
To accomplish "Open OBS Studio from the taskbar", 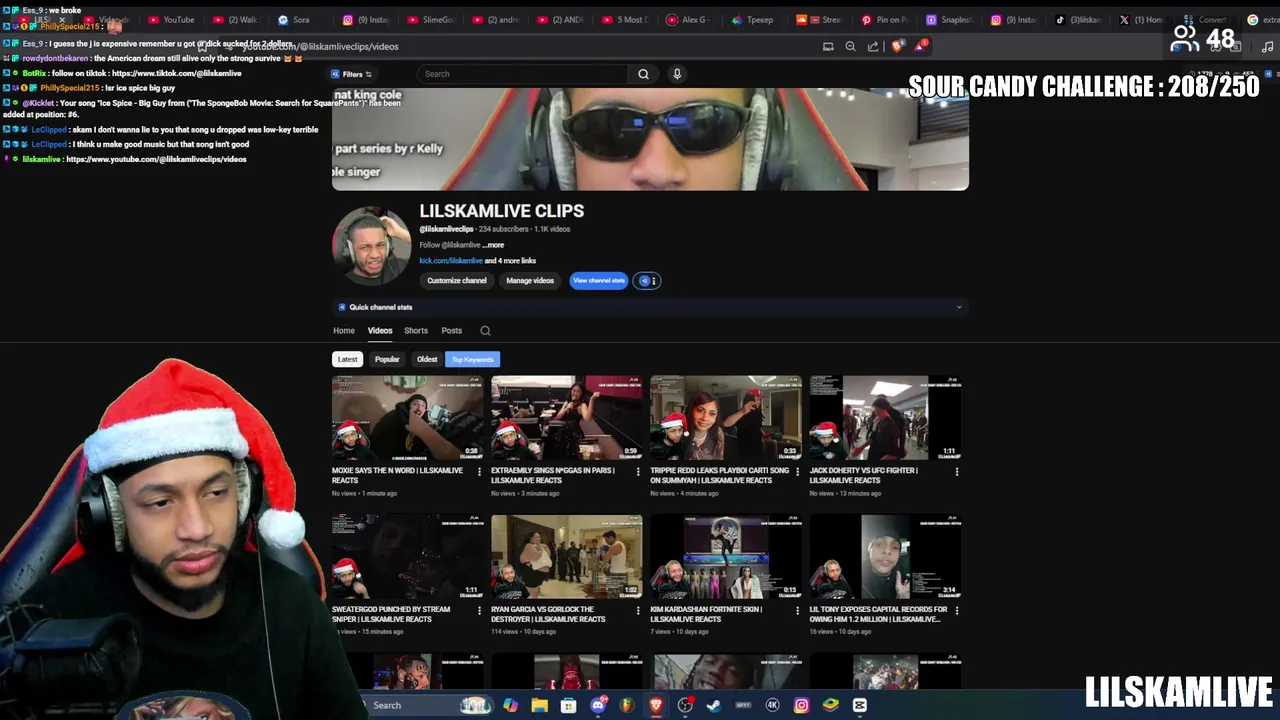I will (685, 706).
